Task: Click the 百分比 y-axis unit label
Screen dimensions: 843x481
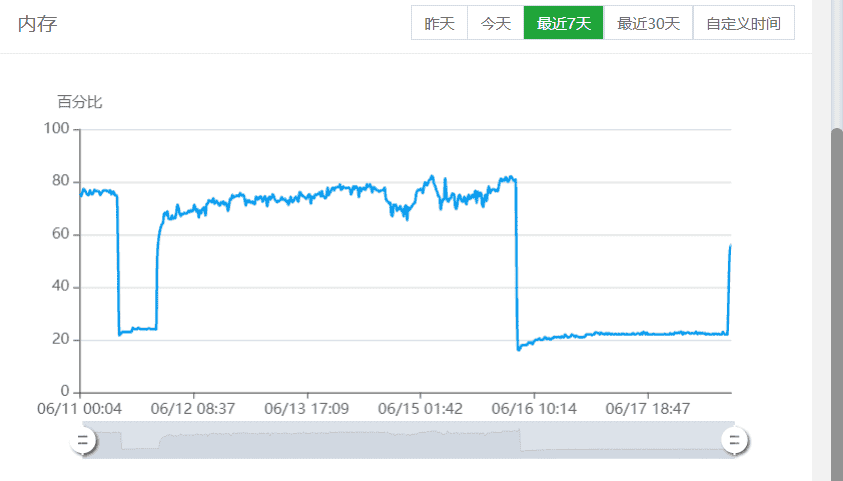Action: 79,101
